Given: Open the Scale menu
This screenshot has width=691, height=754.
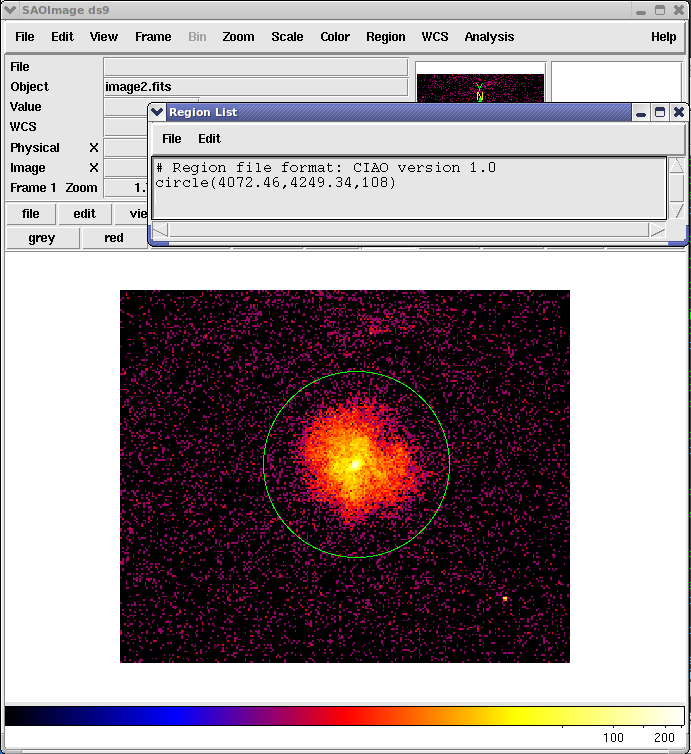Looking at the screenshot, I should tap(287, 37).
